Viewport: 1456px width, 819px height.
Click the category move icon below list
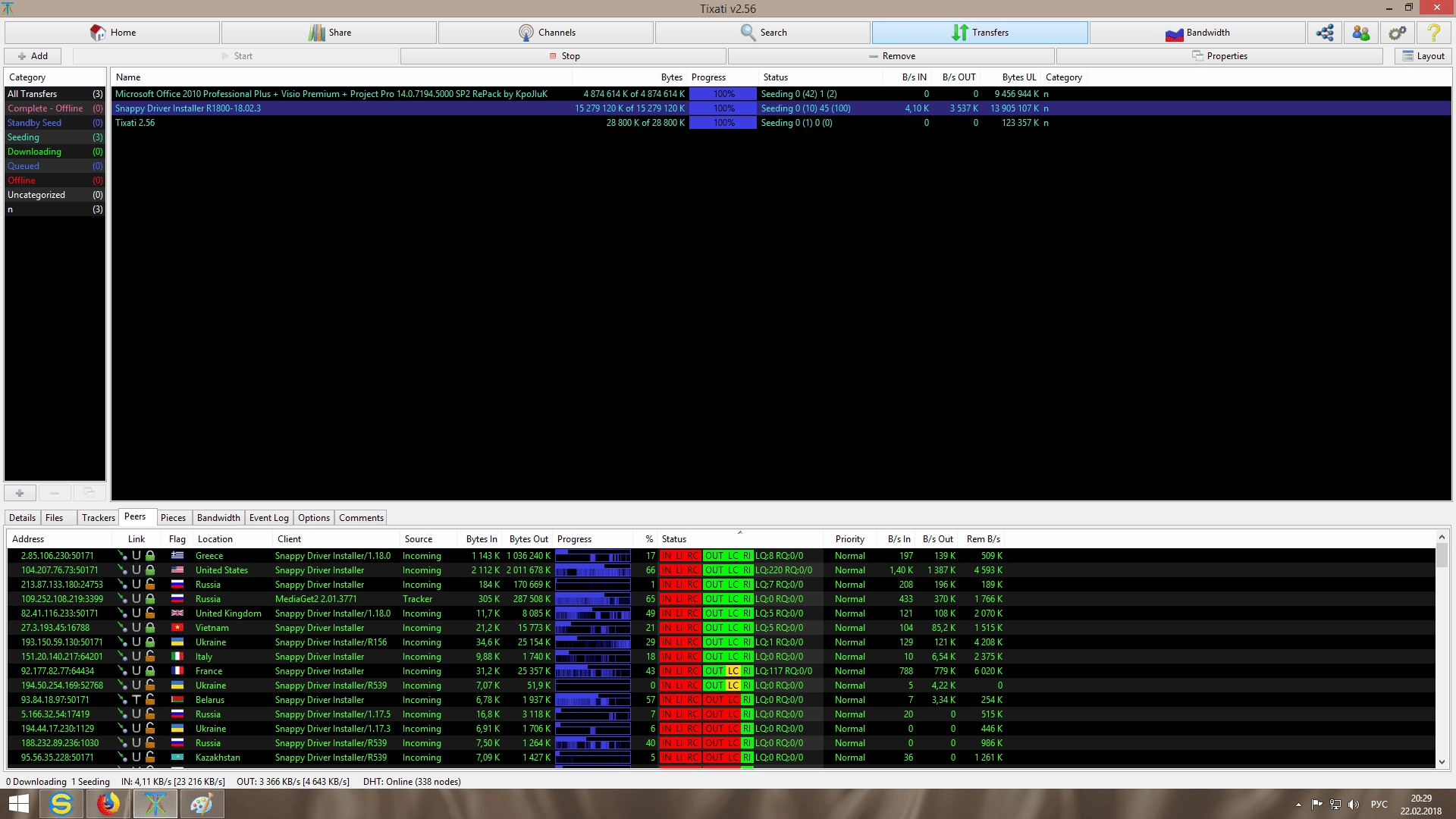point(89,493)
